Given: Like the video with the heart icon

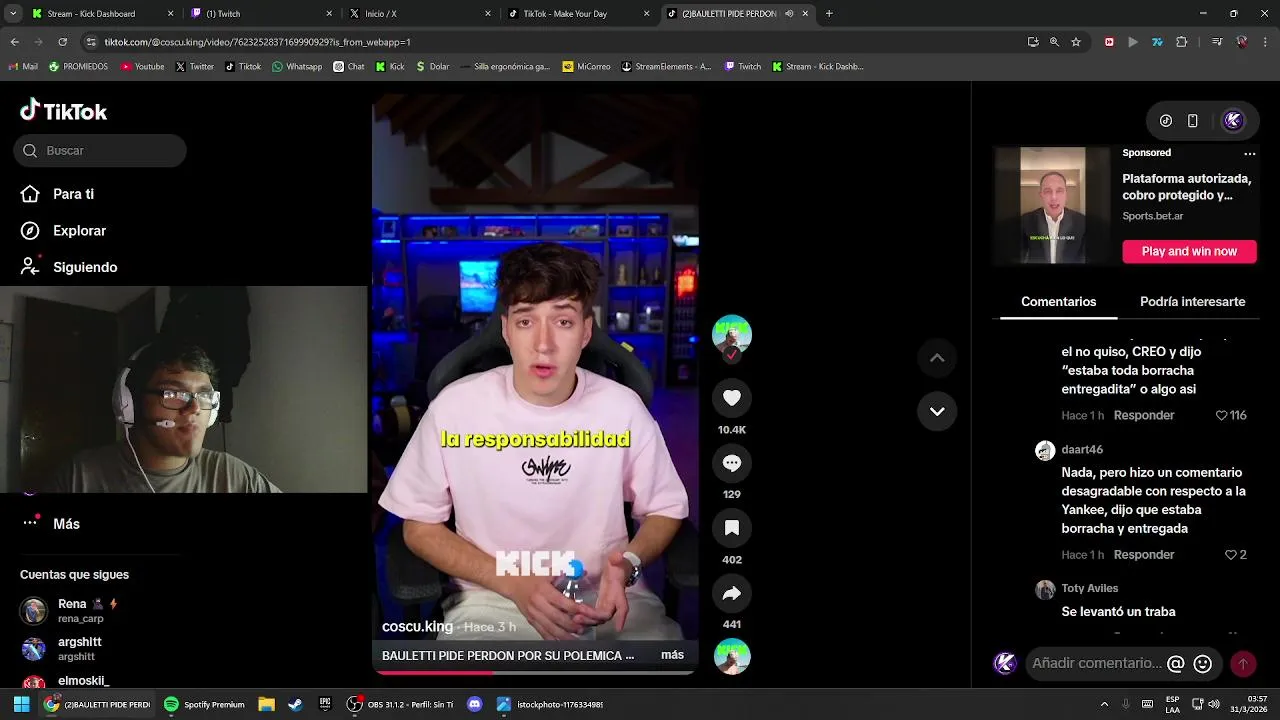Looking at the screenshot, I should pyautogui.click(x=732, y=398).
